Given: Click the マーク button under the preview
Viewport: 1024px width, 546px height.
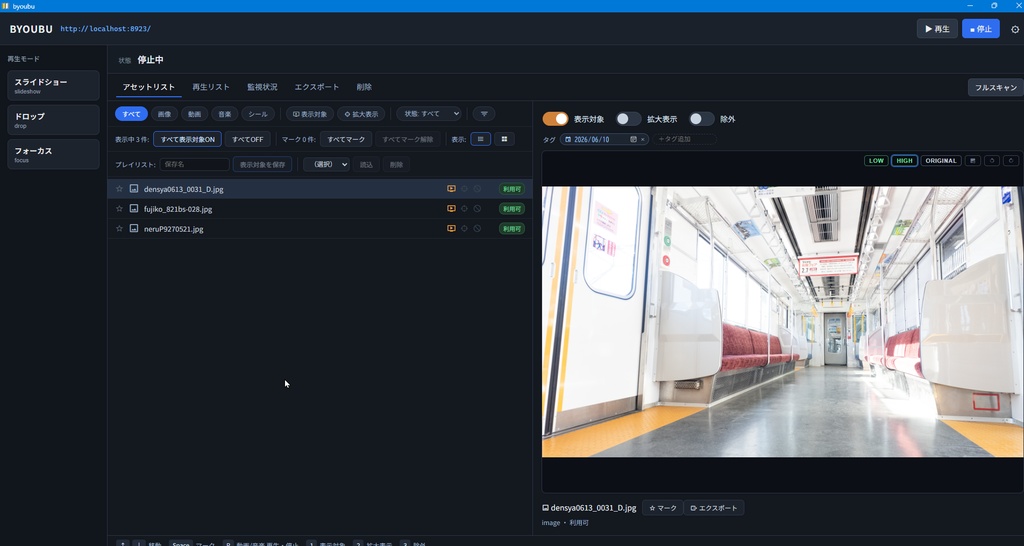Looking at the screenshot, I should (x=663, y=507).
